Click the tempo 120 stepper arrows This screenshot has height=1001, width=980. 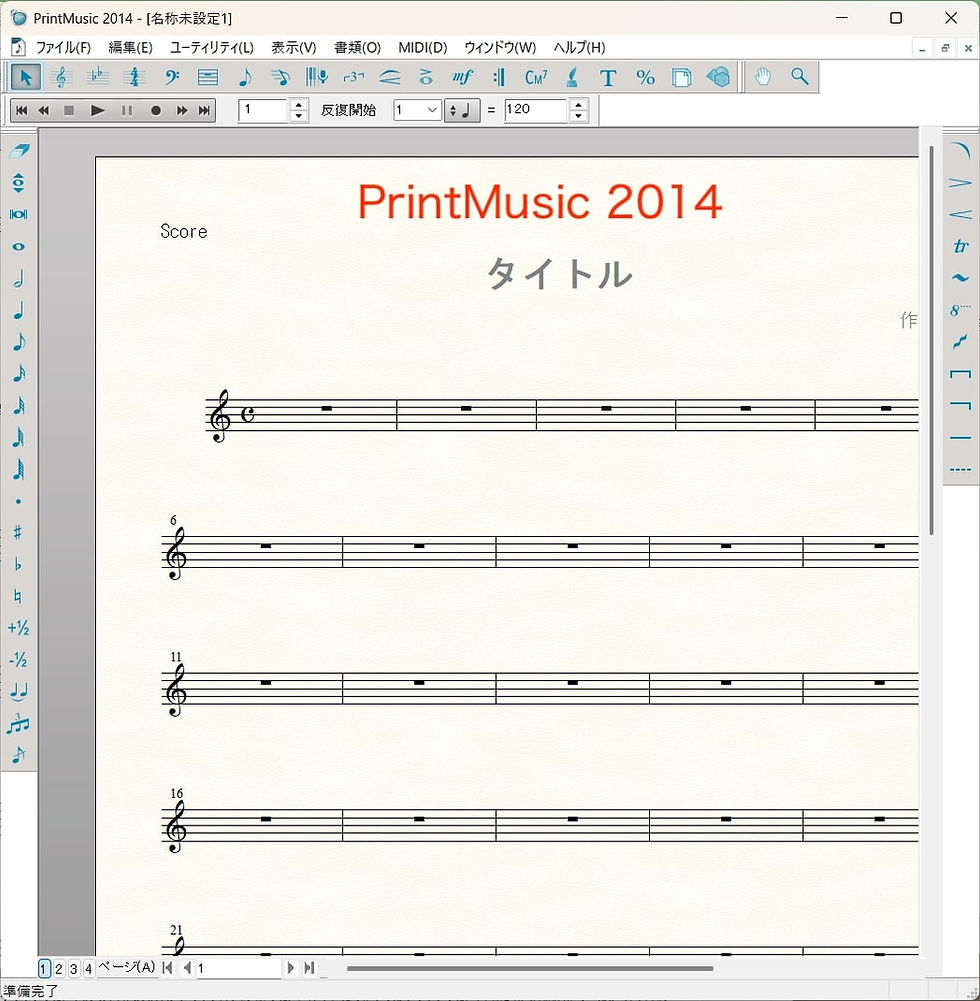pos(578,110)
